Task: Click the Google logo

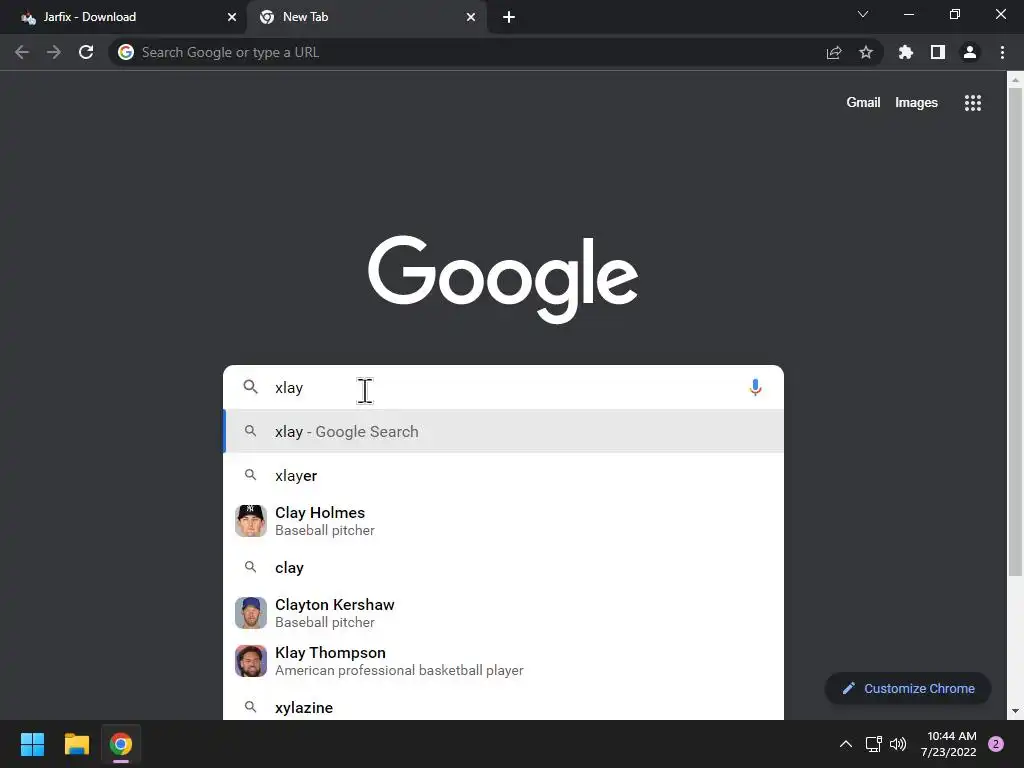Action: (503, 279)
